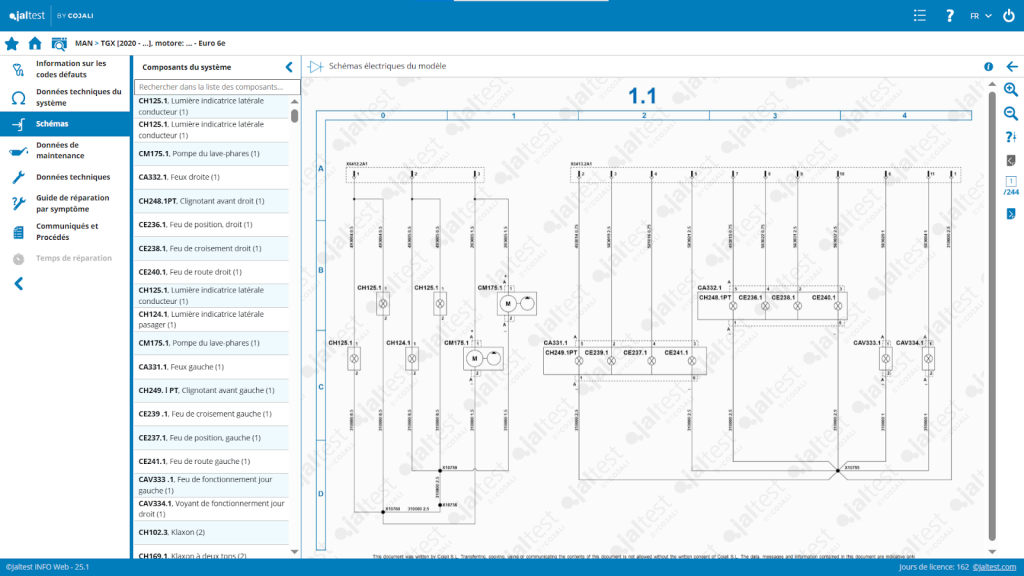The width and height of the screenshot is (1024, 576).
Task: Open the list menu icon in header
Action: 920,16
